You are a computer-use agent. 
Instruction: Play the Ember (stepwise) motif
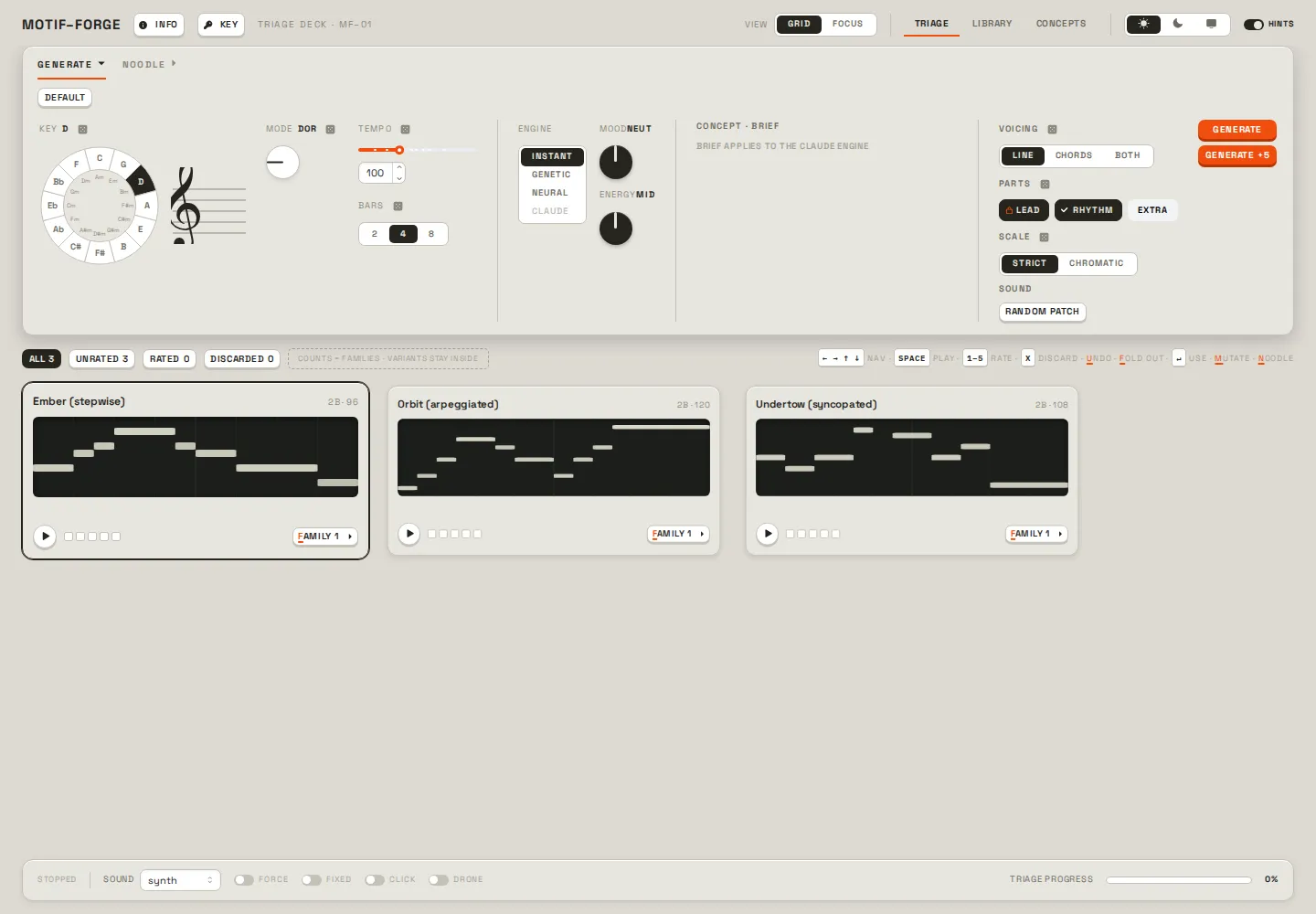(x=45, y=537)
